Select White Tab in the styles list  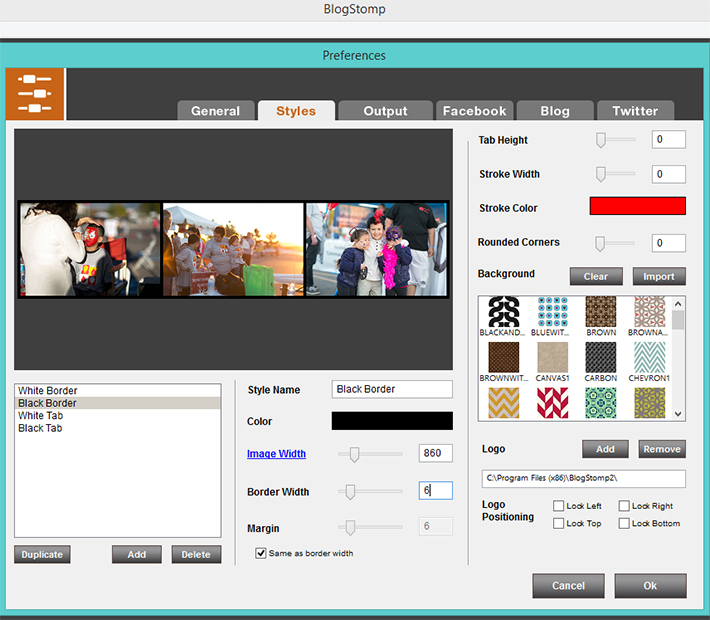[118, 416]
